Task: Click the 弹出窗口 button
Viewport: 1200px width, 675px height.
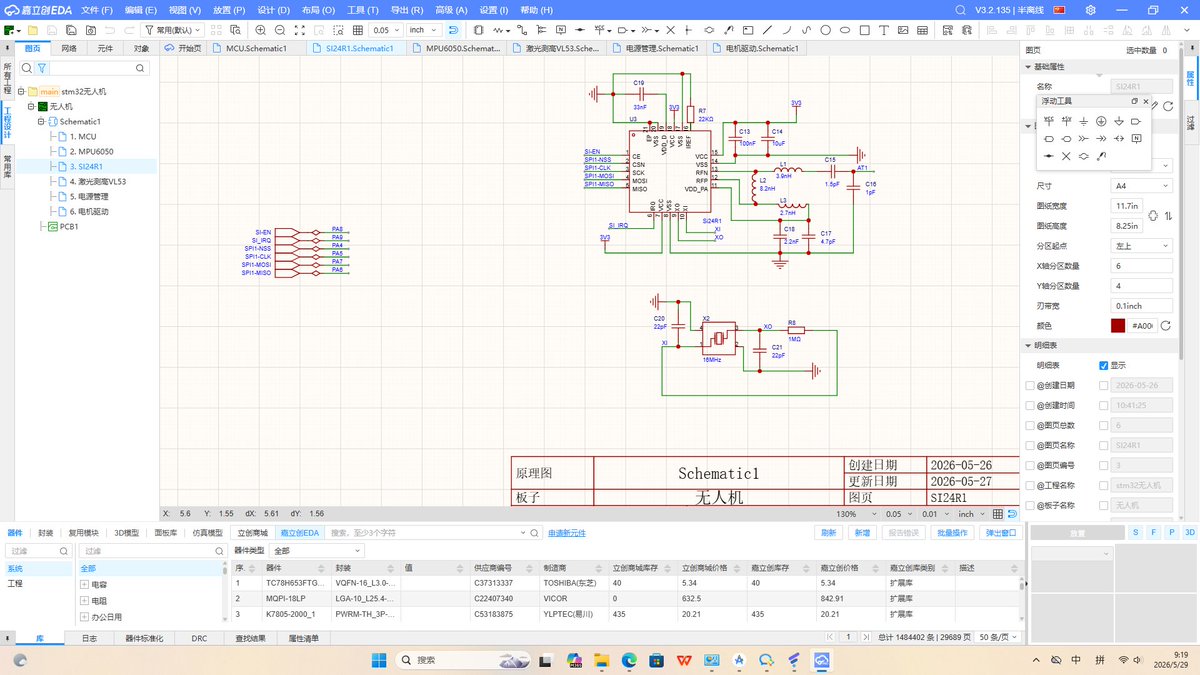Action: (x=999, y=533)
